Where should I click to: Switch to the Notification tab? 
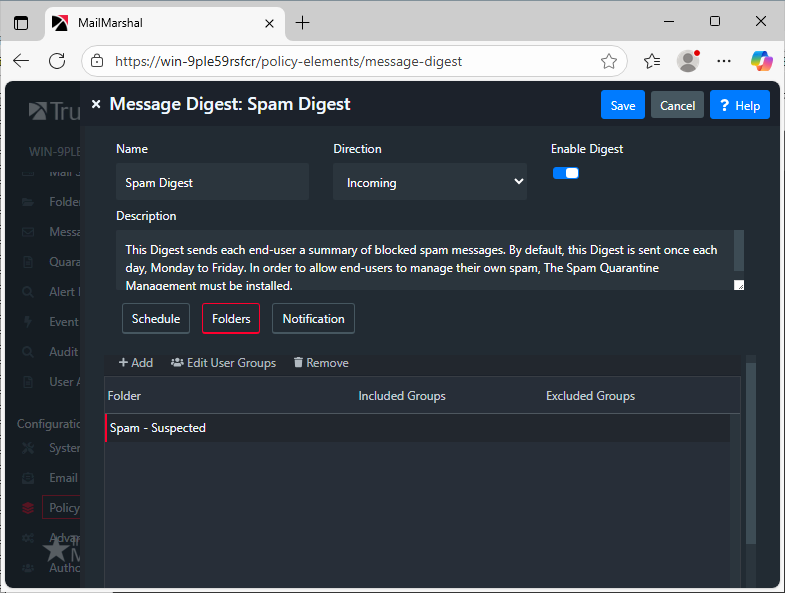point(313,319)
